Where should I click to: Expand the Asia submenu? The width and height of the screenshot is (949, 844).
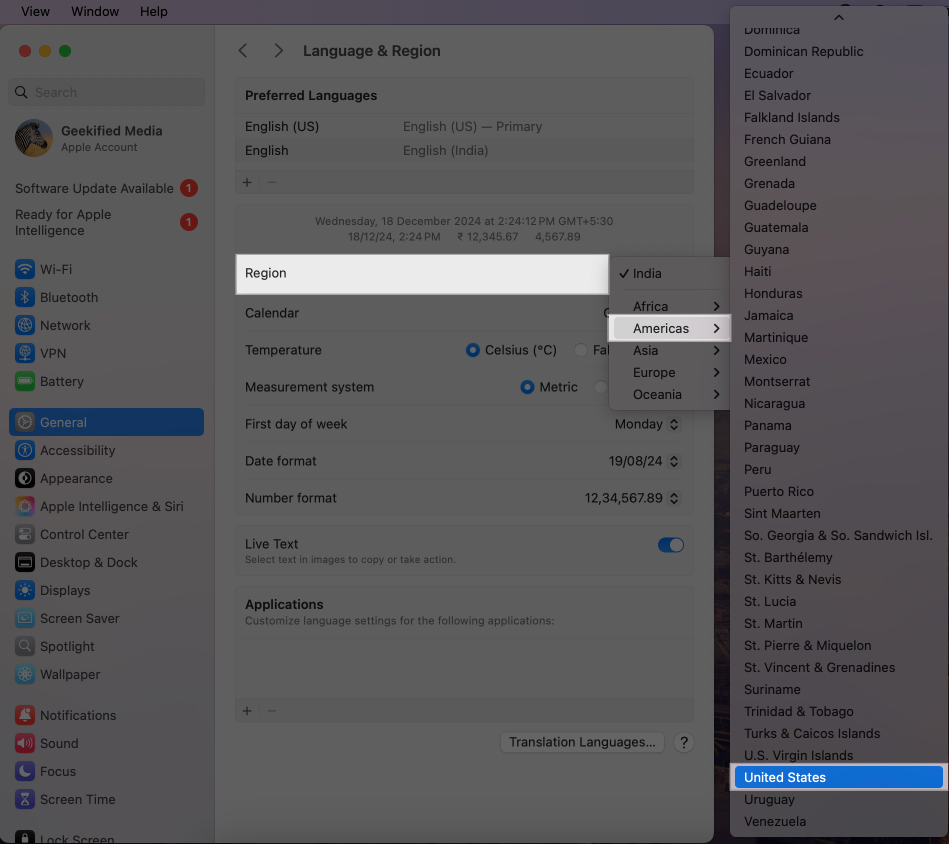tap(669, 350)
